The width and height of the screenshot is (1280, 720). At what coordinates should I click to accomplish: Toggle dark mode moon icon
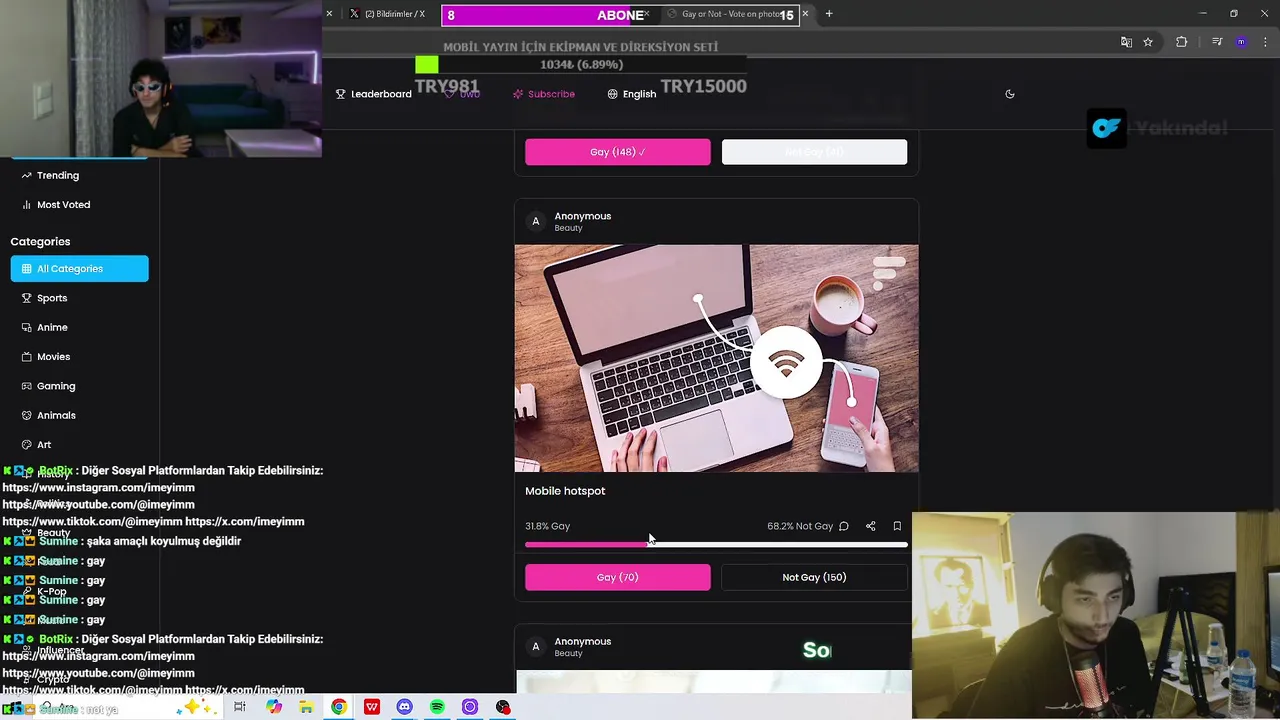[x=1010, y=94]
